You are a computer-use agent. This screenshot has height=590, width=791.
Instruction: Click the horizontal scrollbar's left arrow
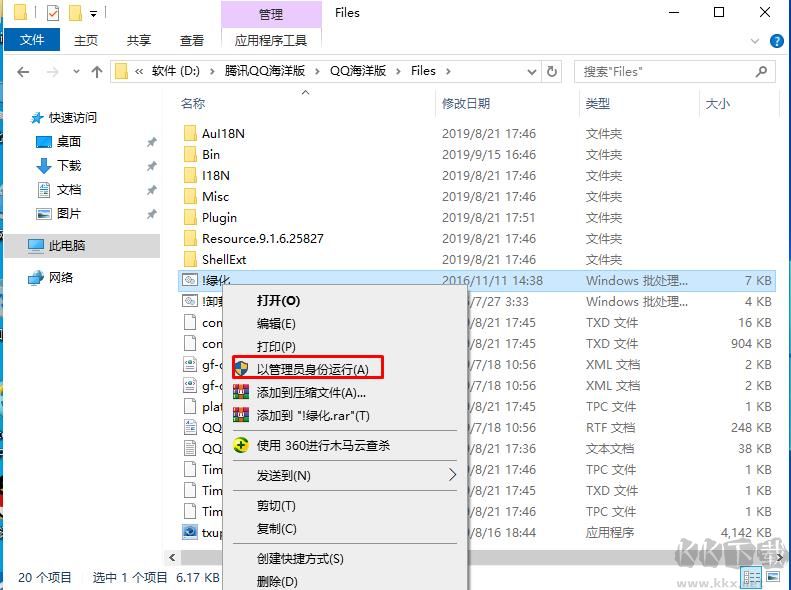pos(172,557)
